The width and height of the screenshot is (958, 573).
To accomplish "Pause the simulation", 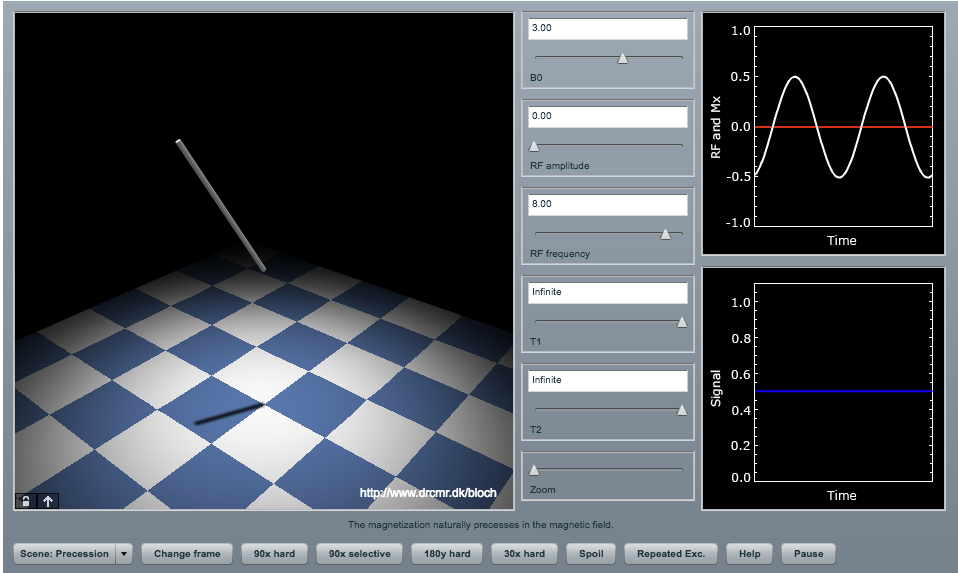I will (x=808, y=553).
